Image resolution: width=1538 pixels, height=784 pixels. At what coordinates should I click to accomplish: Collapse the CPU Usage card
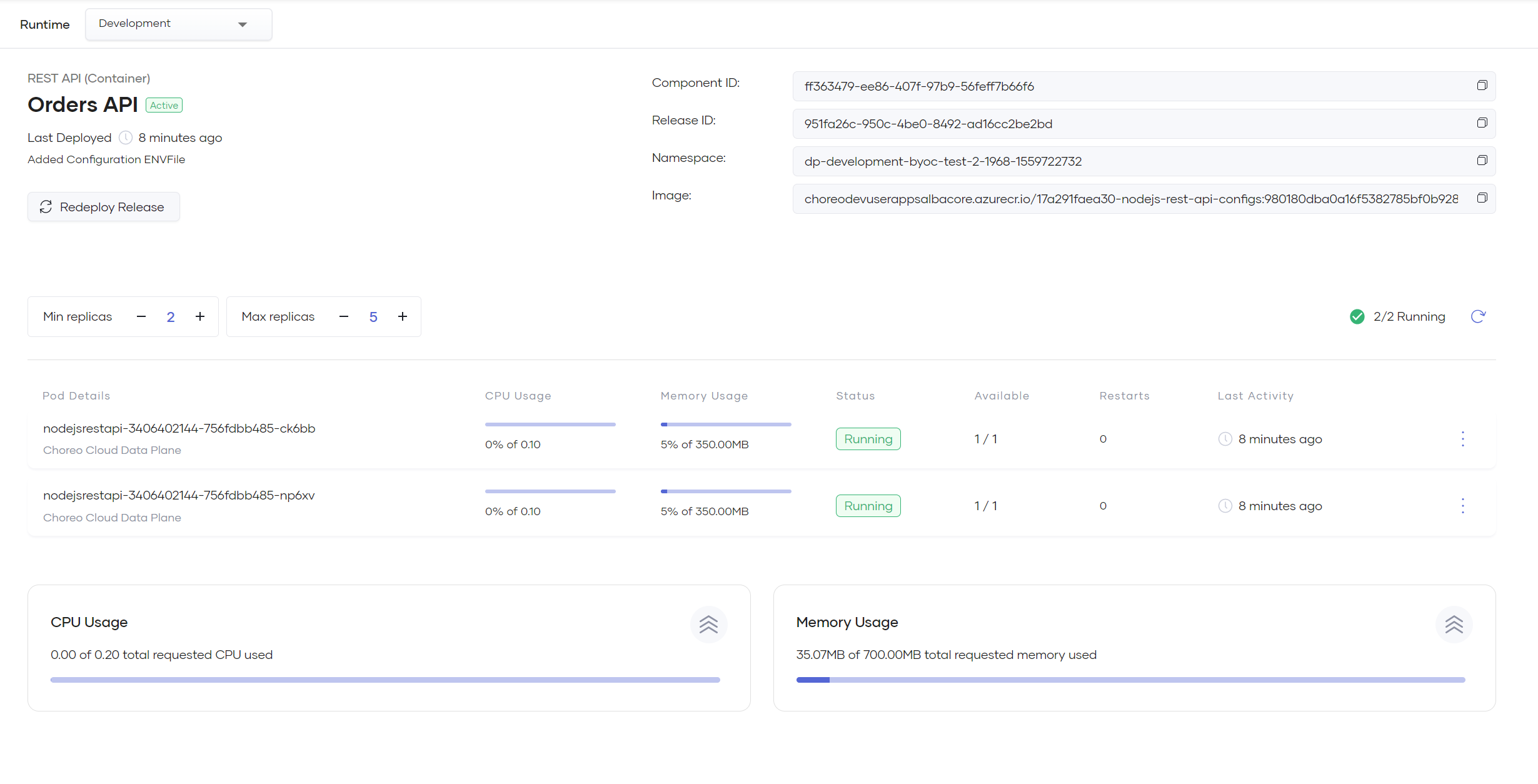tap(708, 625)
